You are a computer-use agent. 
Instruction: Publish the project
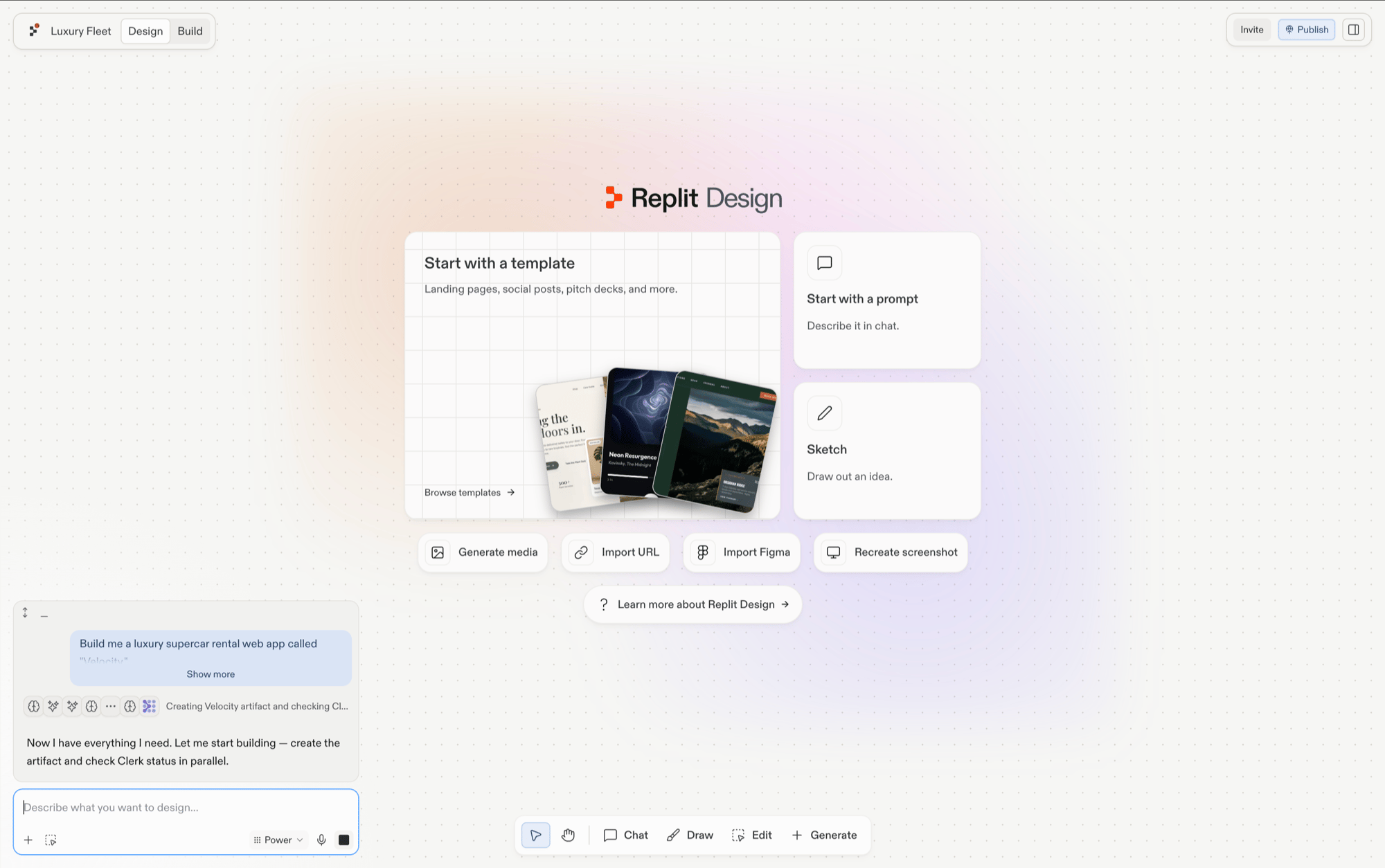(x=1307, y=30)
